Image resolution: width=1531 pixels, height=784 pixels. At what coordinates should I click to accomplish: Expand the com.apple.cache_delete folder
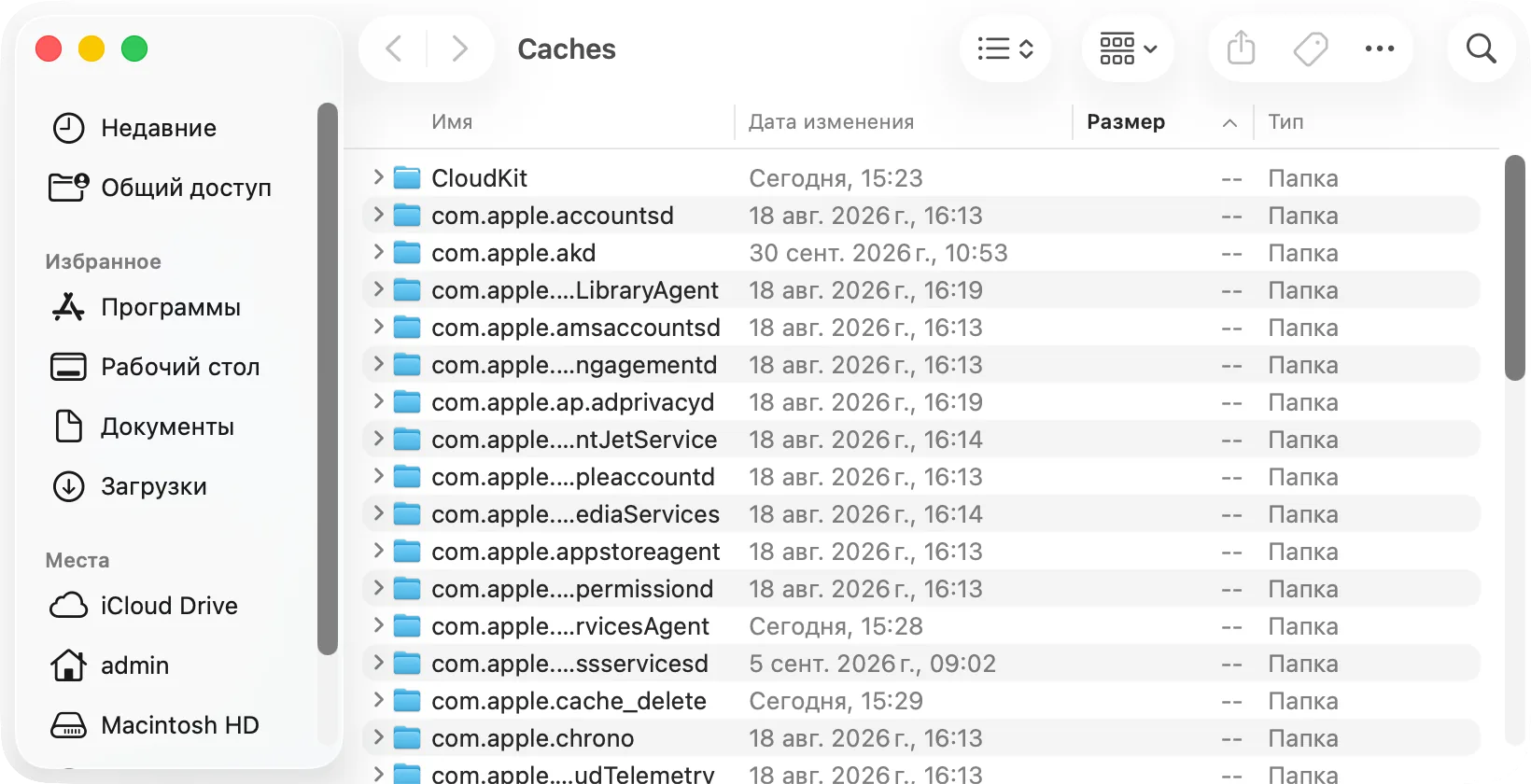pos(378,700)
